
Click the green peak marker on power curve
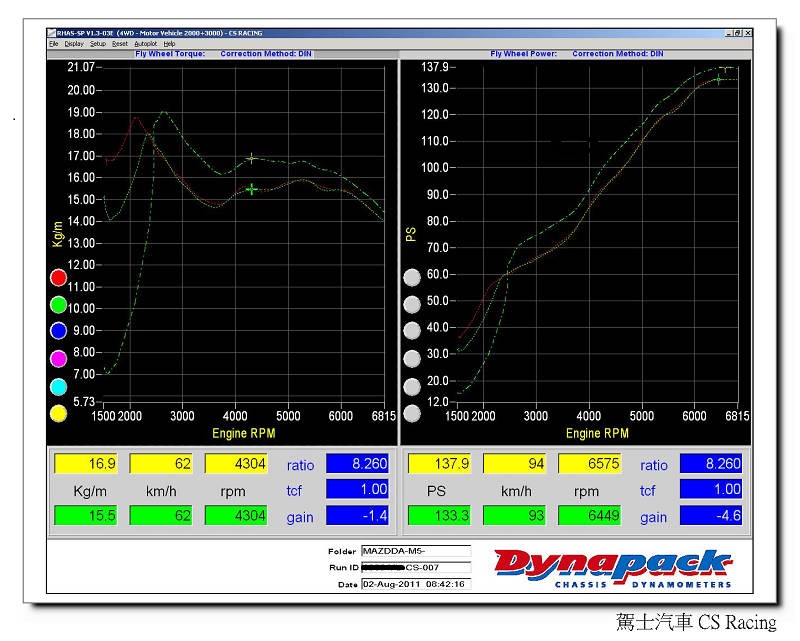point(719,80)
